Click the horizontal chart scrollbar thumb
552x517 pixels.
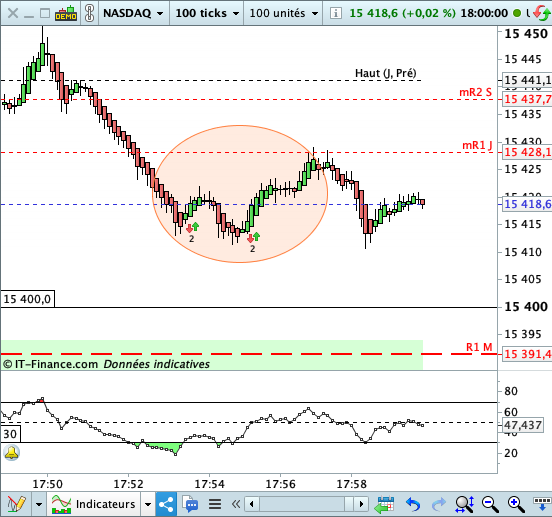pos(349,504)
